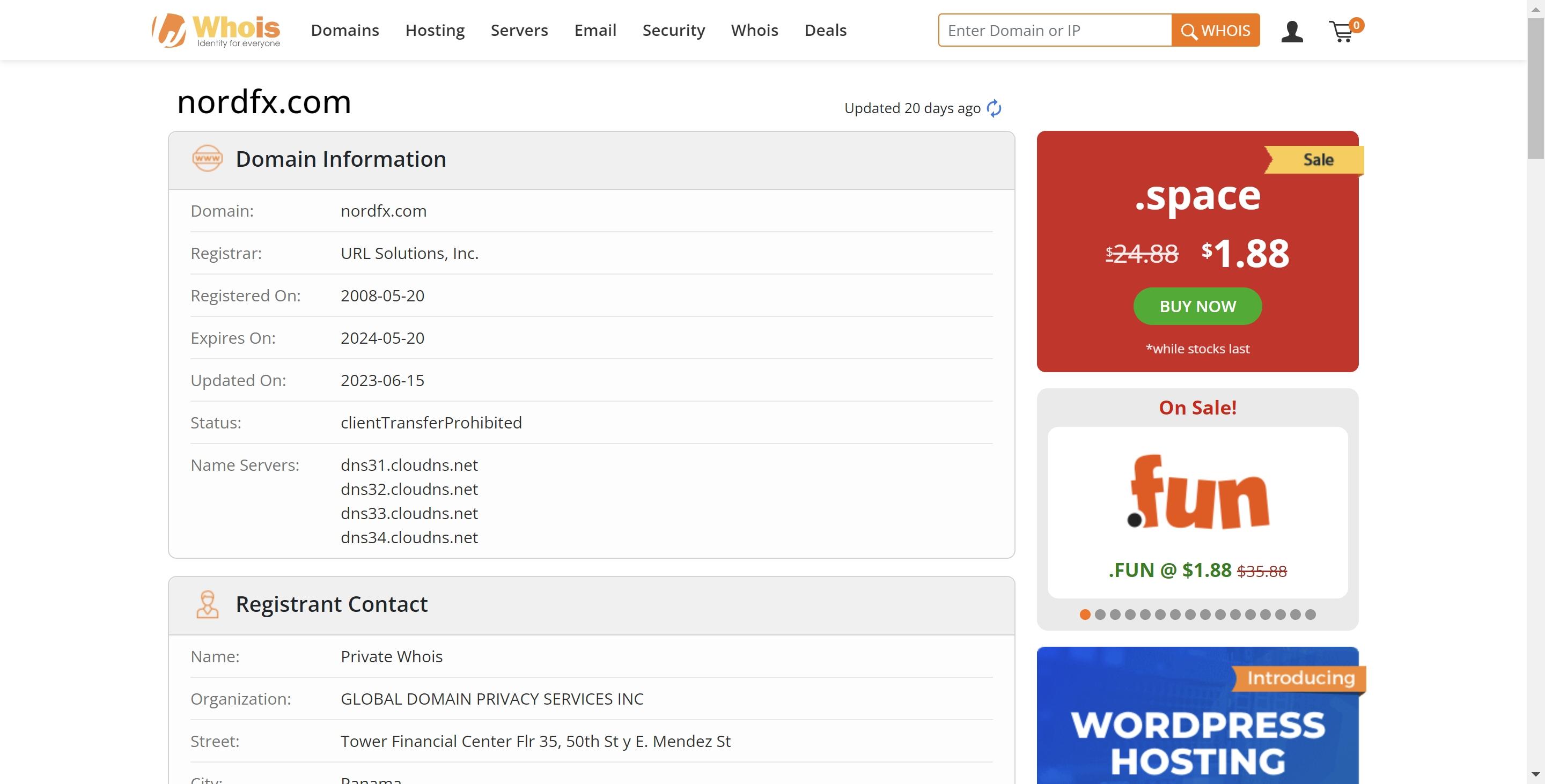Click the nordfx.com page heading

click(x=264, y=101)
